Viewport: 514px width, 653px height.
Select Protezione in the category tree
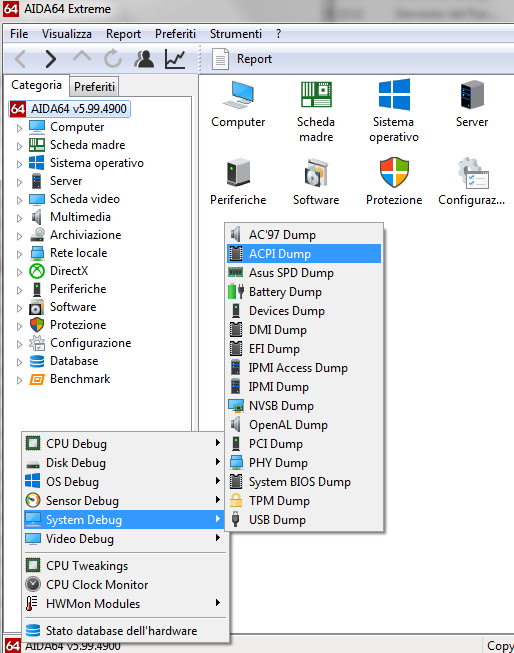[x=78, y=325]
